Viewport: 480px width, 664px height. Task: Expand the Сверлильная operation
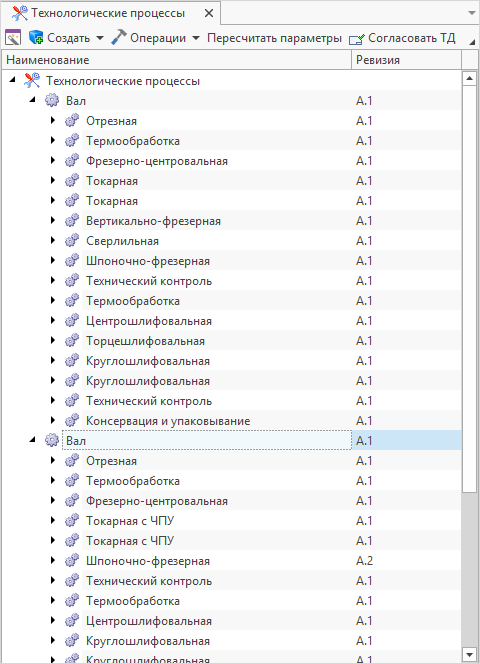tap(53, 240)
